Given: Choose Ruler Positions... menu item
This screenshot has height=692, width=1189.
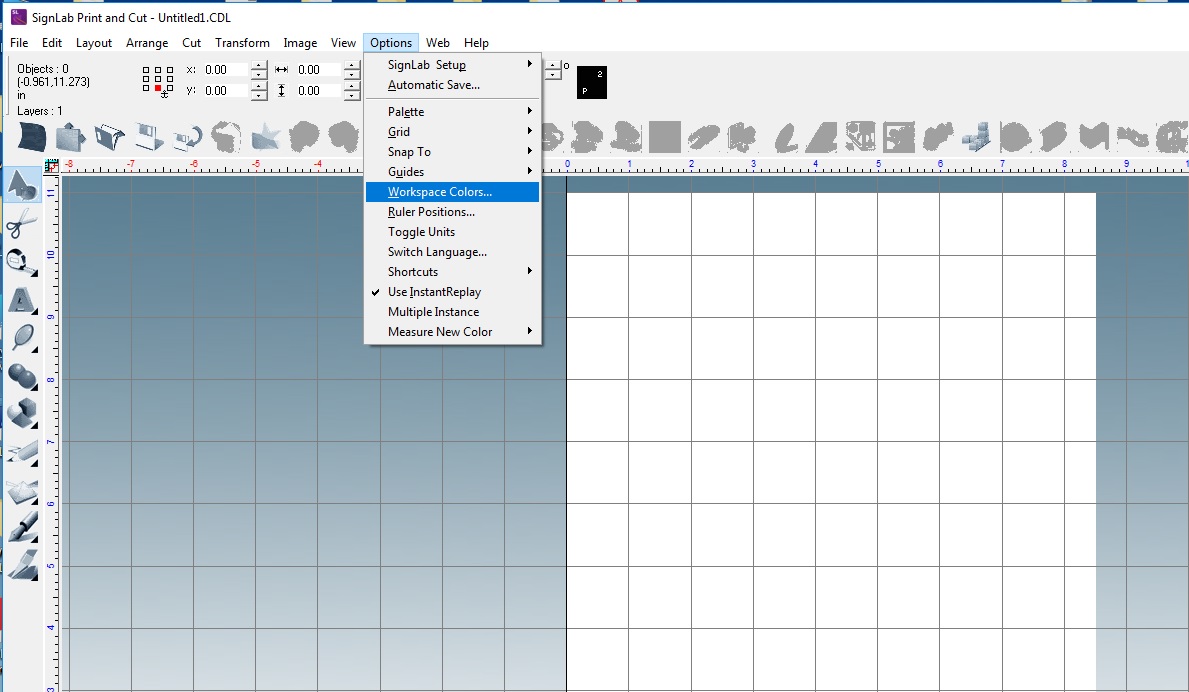Looking at the screenshot, I should (x=453, y=211).
